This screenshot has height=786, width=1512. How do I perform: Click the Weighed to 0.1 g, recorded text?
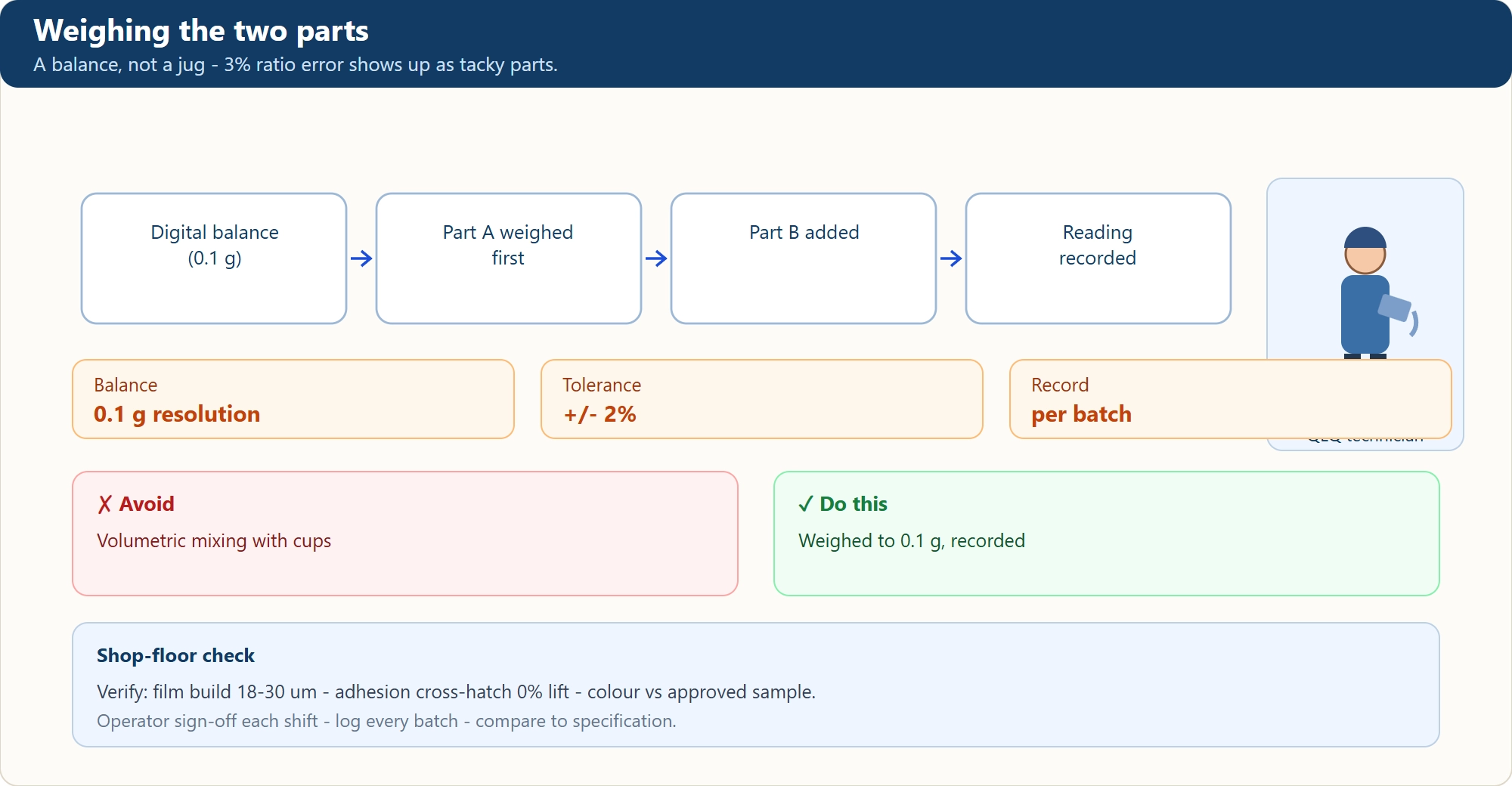[x=912, y=541]
